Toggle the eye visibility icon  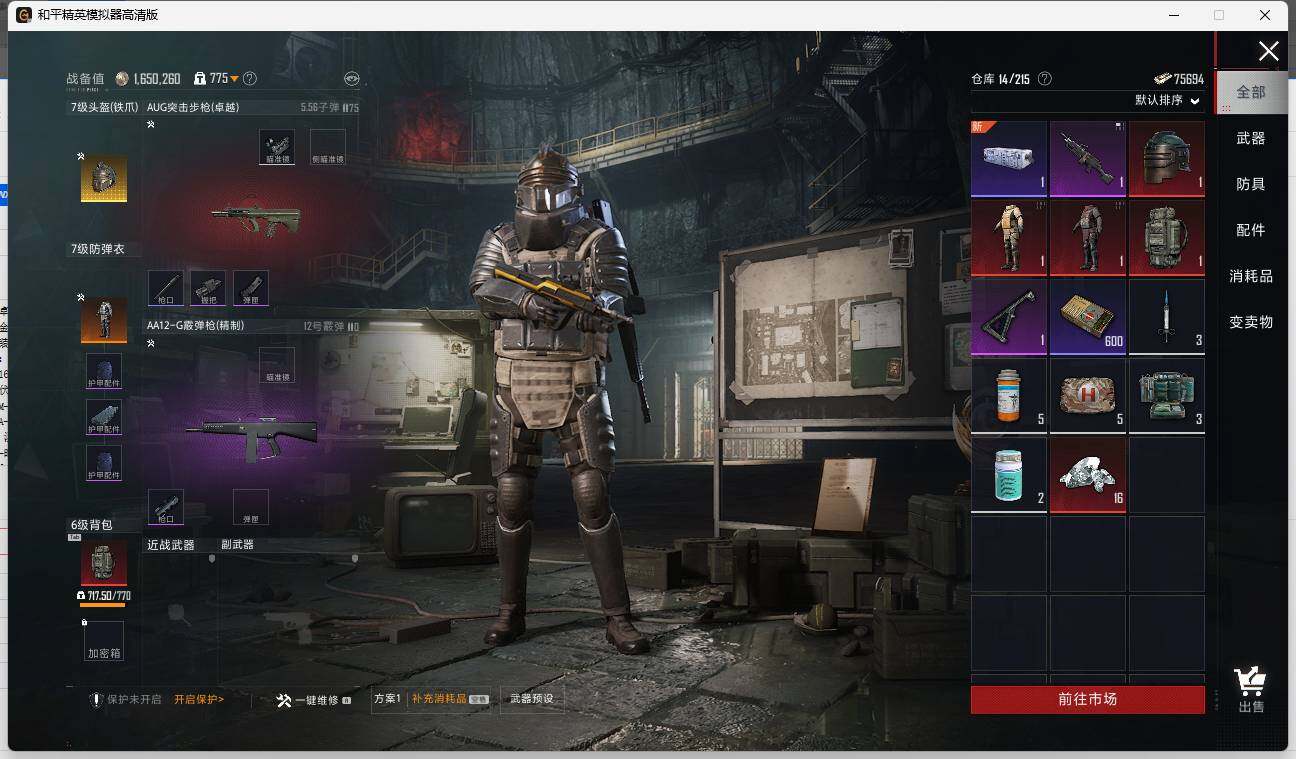[x=351, y=78]
